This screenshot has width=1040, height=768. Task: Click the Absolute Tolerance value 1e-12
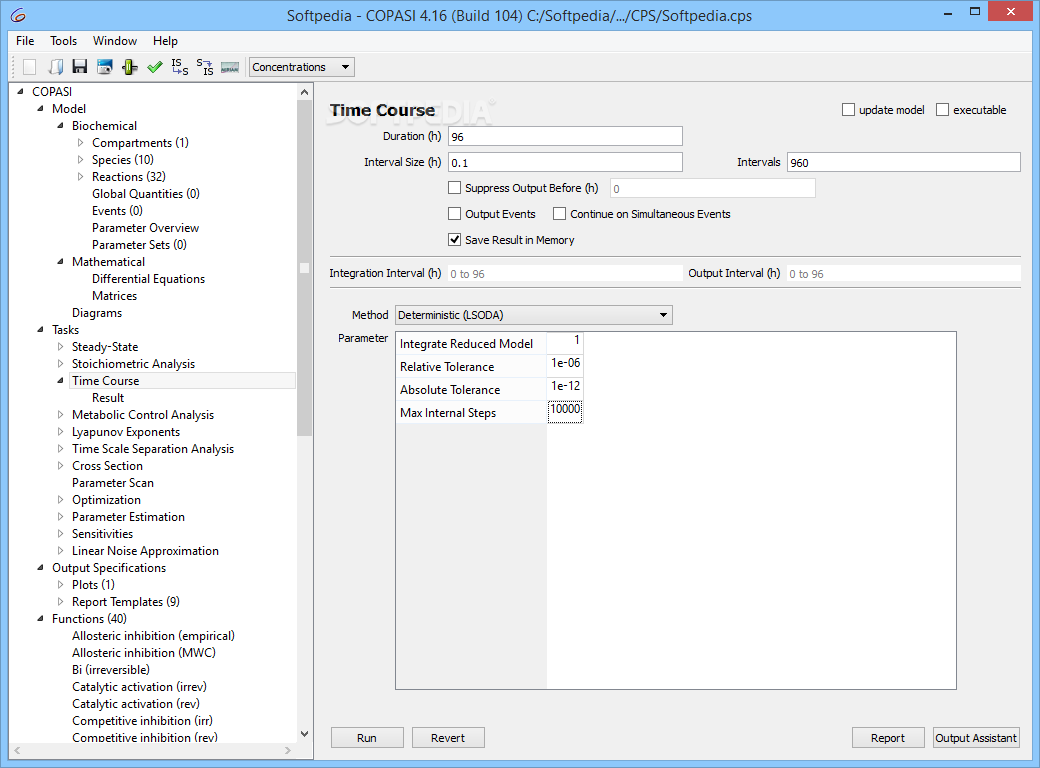(x=565, y=389)
